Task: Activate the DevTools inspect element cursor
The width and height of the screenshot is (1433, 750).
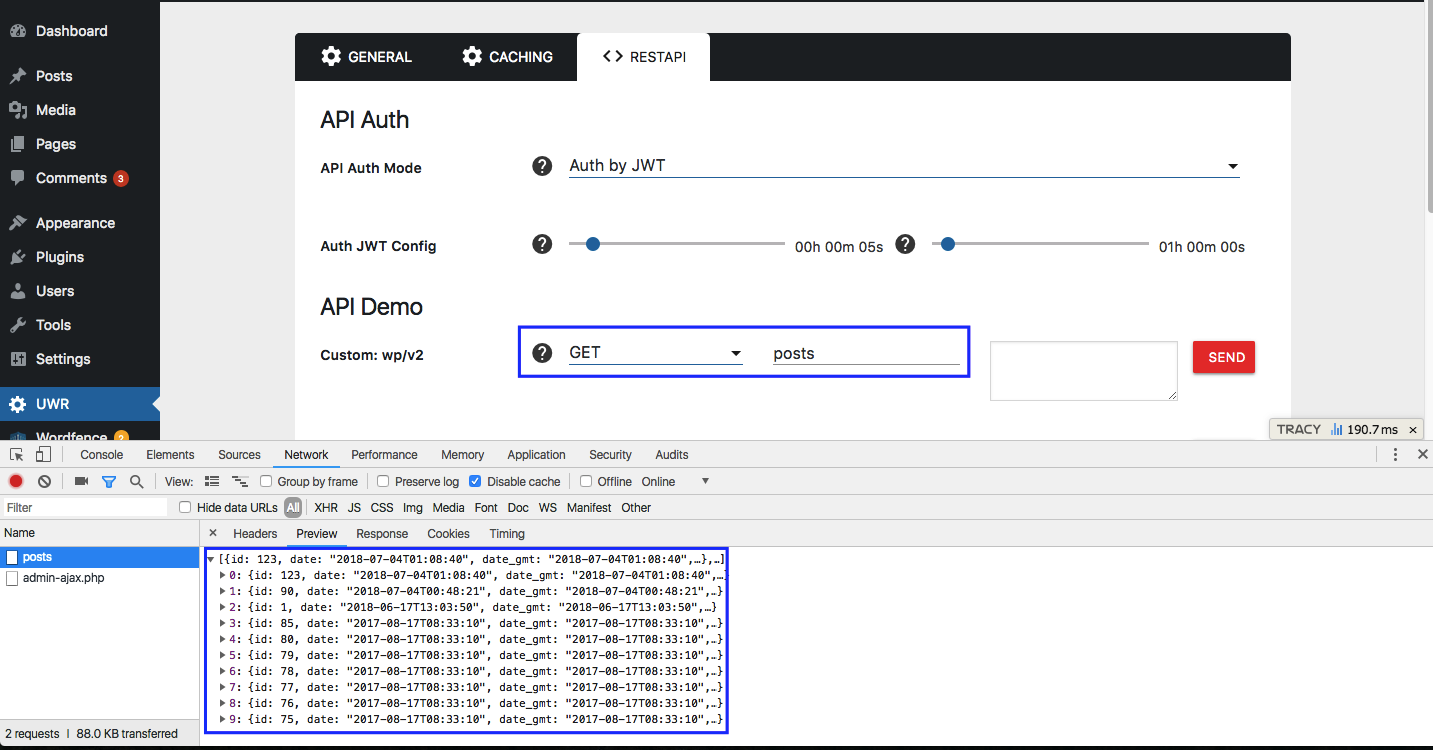Action: pos(17,454)
